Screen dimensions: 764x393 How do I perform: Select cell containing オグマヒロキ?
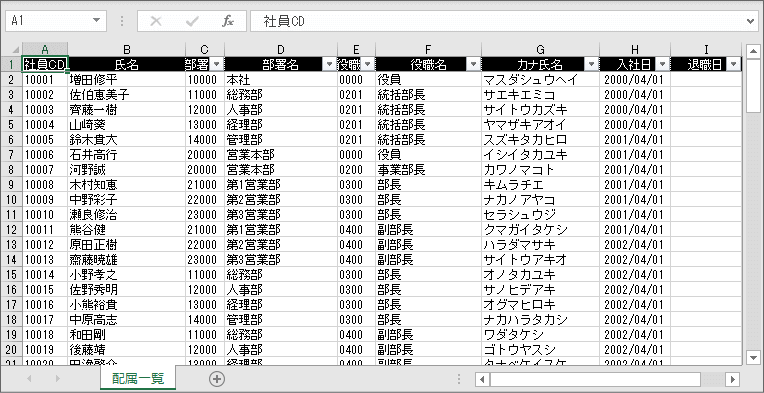click(x=540, y=304)
